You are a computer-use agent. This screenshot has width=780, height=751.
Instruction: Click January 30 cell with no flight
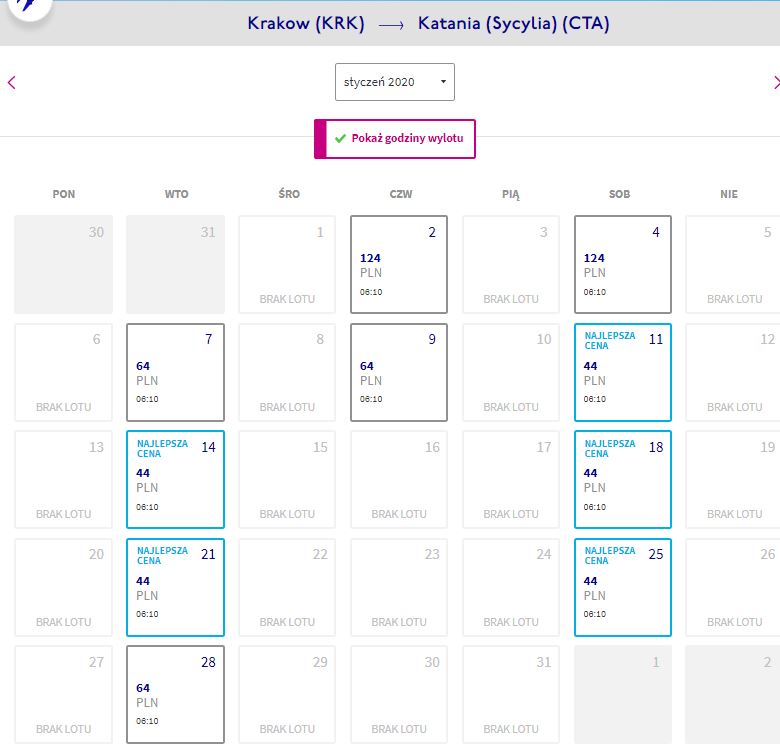[399, 695]
